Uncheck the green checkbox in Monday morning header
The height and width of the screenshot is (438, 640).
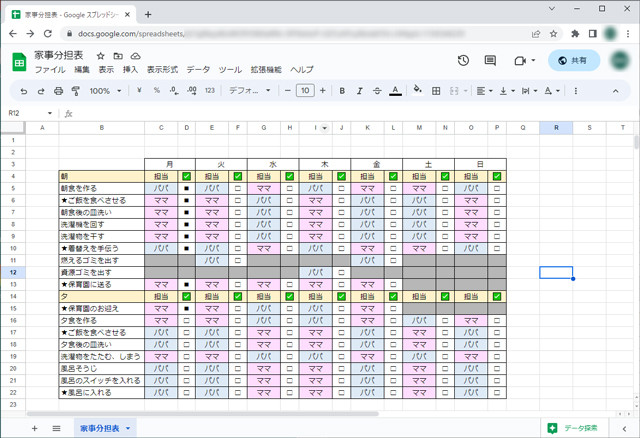click(x=186, y=177)
